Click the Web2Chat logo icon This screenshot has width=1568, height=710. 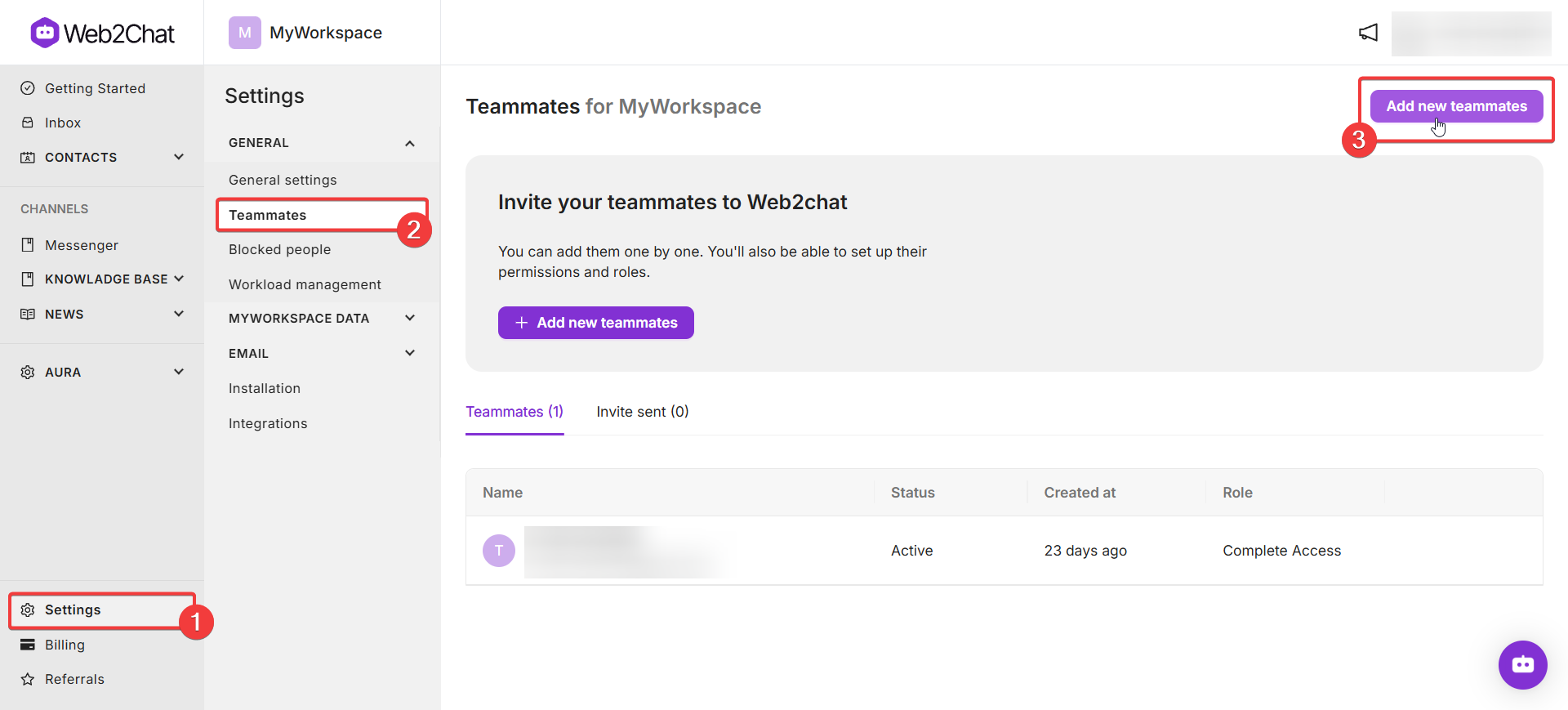click(44, 33)
